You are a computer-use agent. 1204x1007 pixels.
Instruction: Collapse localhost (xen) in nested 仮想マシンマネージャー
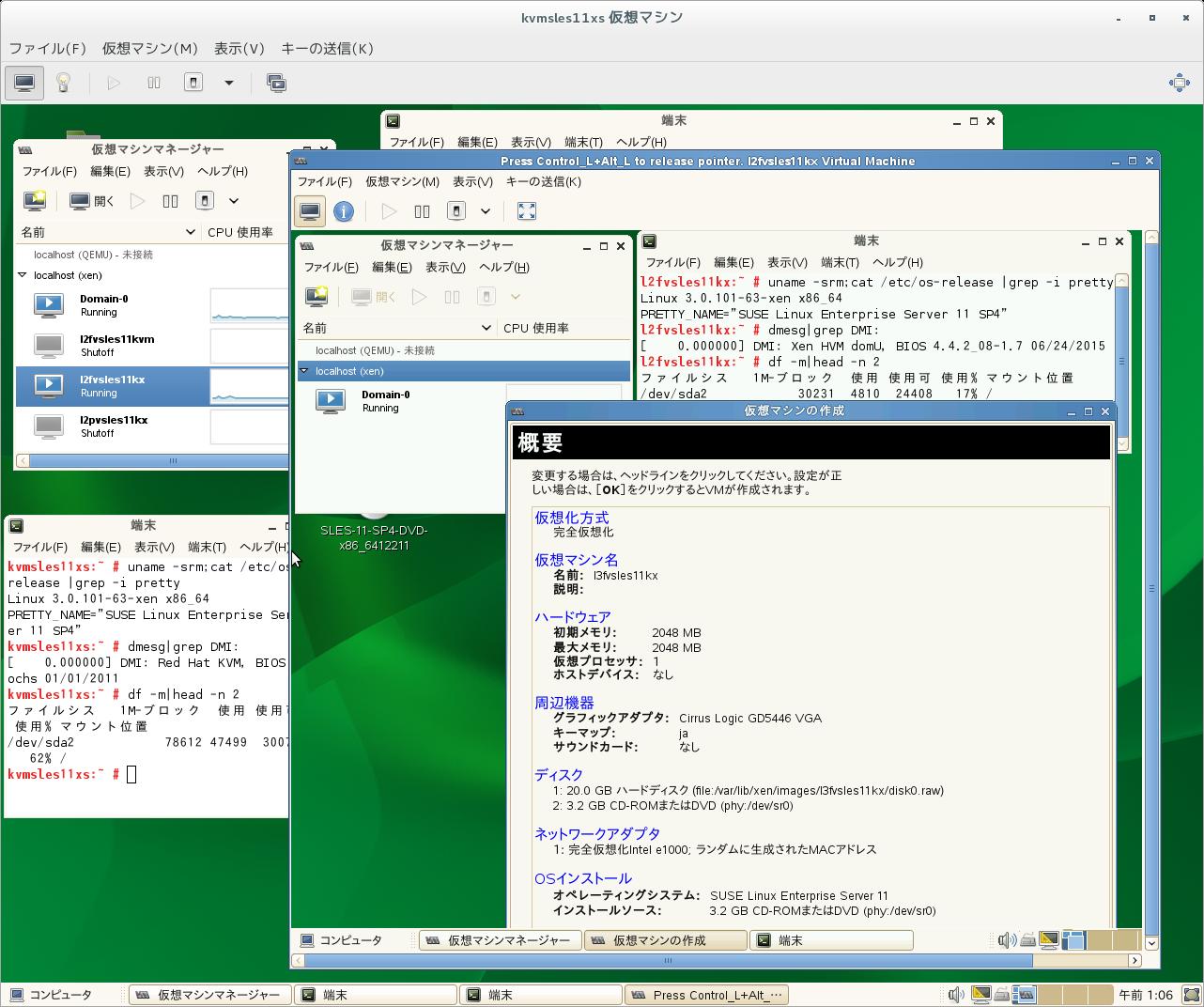304,371
